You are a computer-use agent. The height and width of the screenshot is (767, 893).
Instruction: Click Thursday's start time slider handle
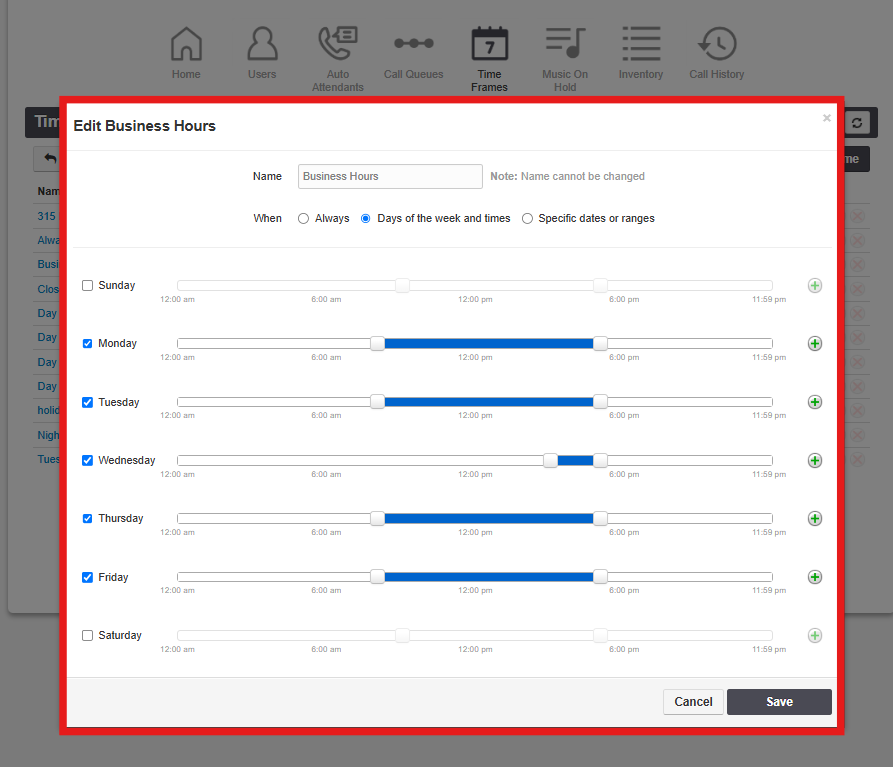click(x=378, y=518)
